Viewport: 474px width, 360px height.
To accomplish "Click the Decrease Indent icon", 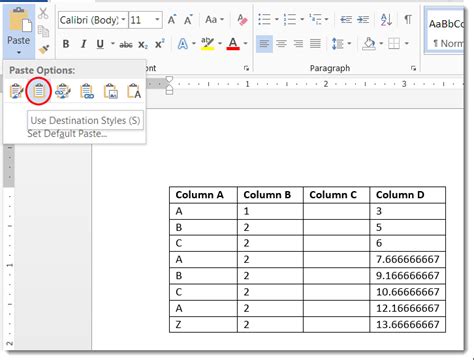I will (x=346, y=20).
